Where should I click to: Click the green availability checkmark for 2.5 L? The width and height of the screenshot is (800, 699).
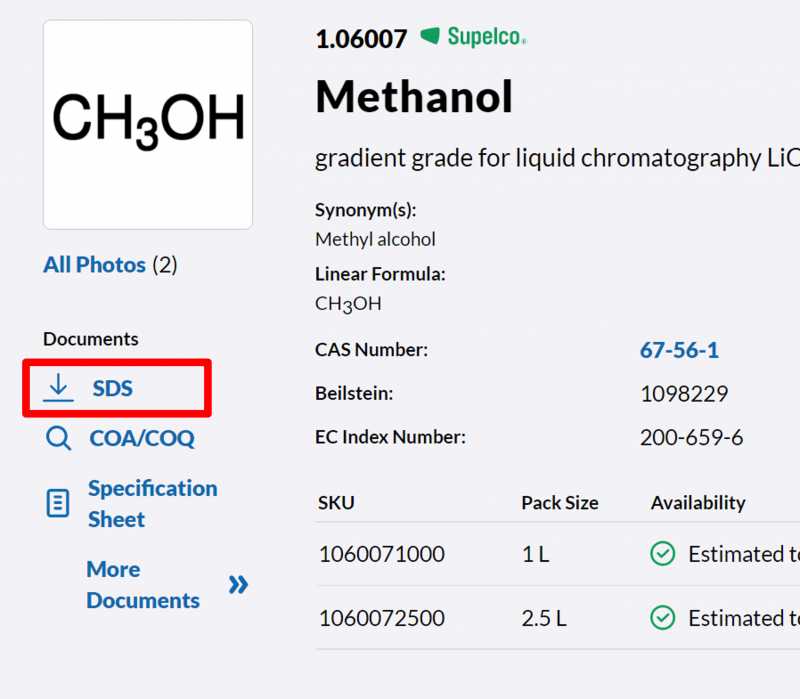pyautogui.click(x=662, y=618)
